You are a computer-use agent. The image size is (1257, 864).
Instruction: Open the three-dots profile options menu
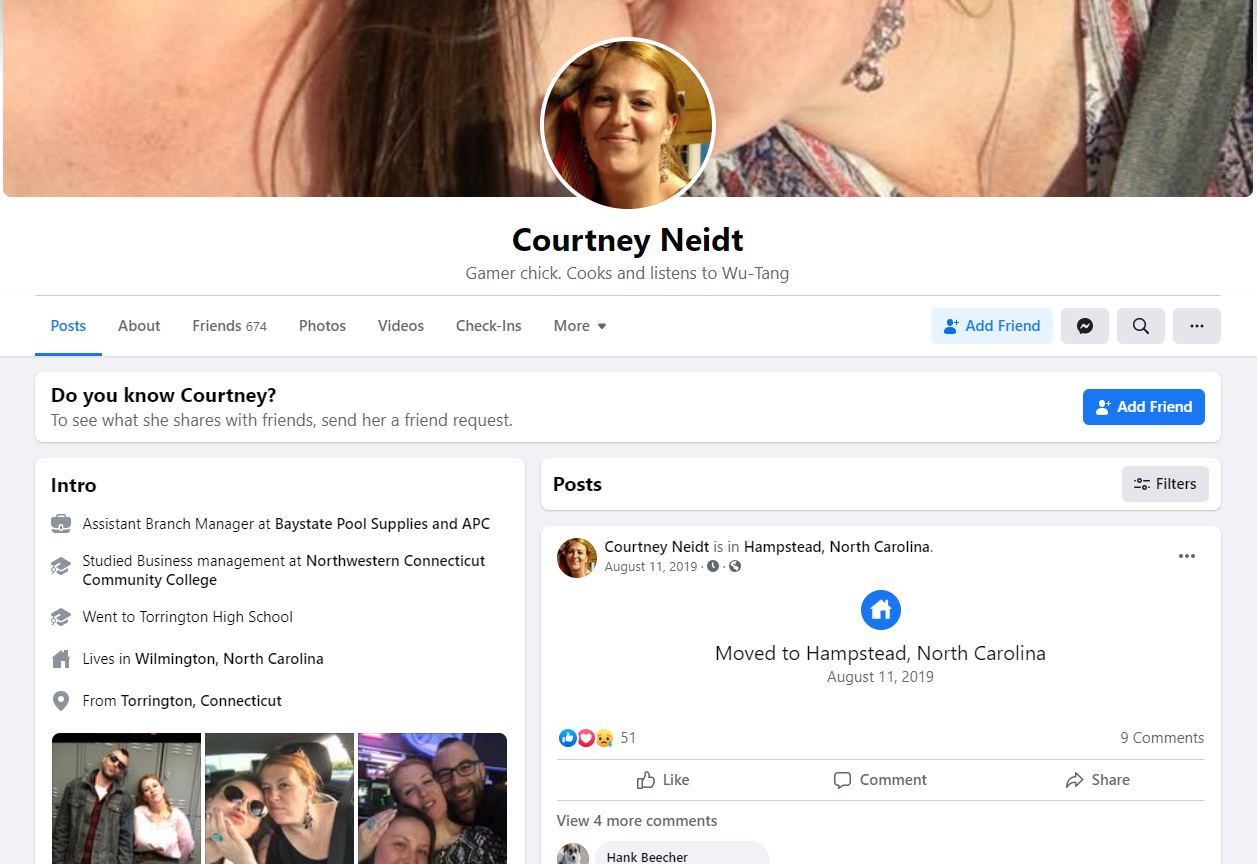1196,326
